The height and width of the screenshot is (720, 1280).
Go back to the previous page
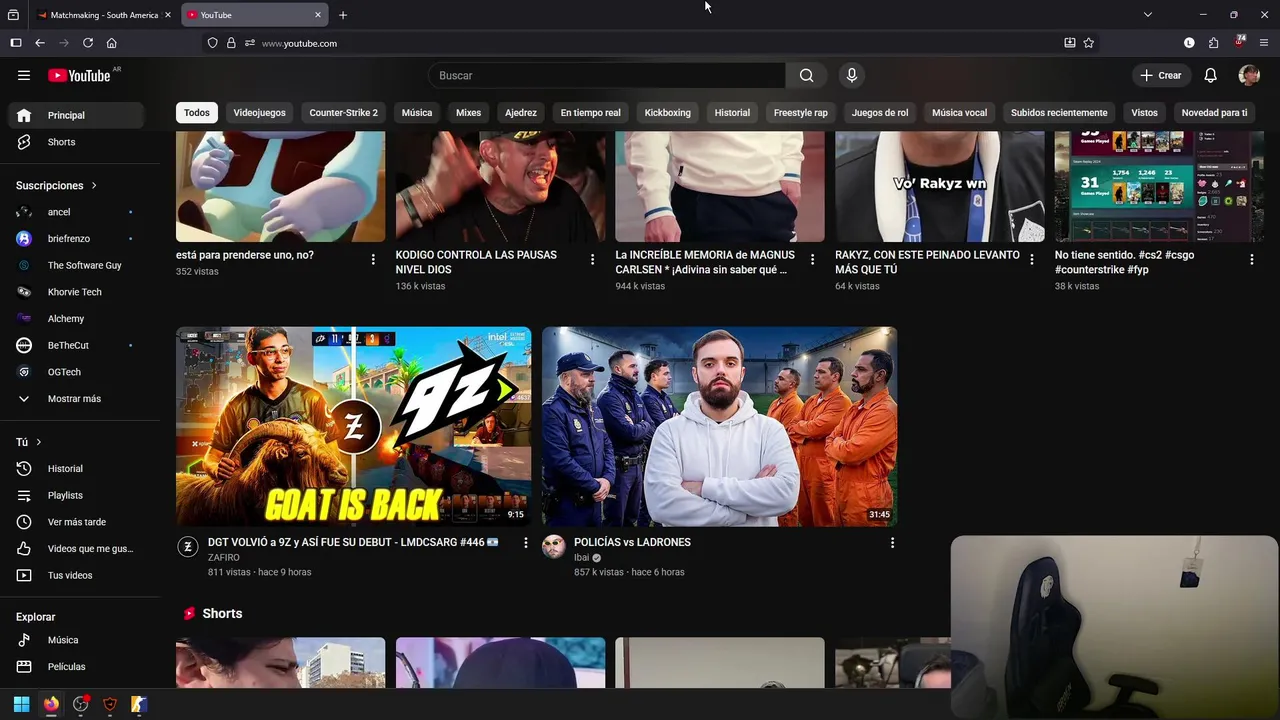pos(40,43)
